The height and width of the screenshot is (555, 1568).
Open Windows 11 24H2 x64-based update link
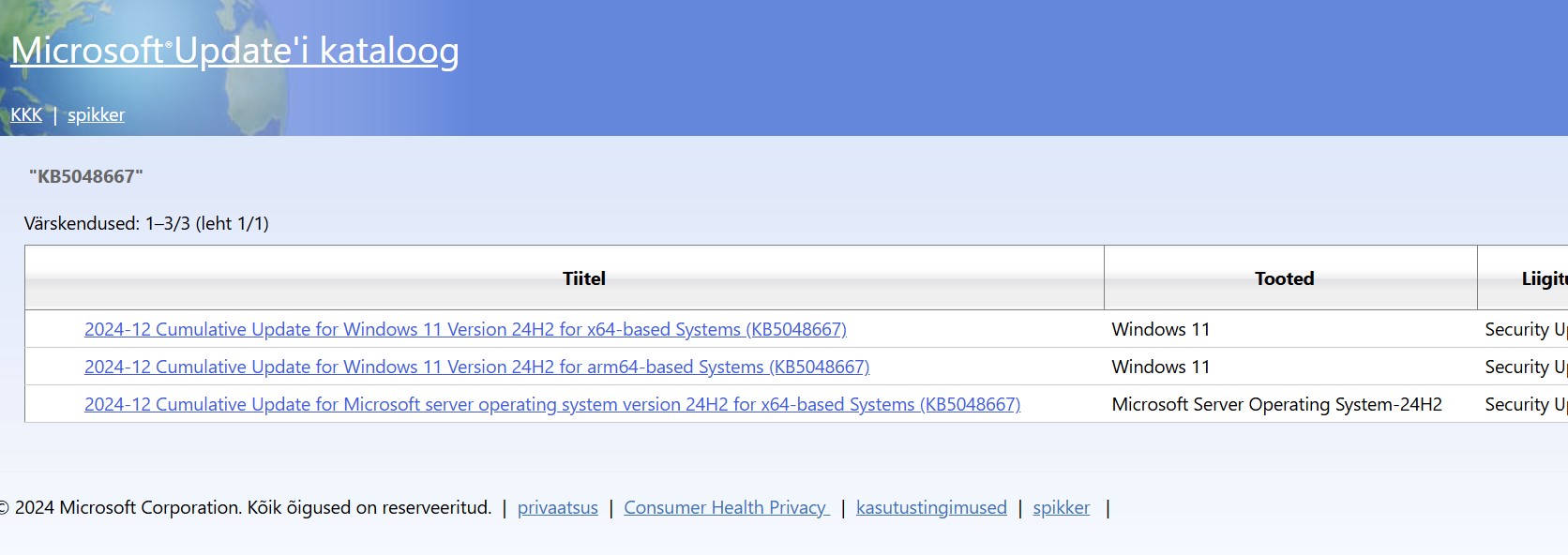[x=465, y=329]
